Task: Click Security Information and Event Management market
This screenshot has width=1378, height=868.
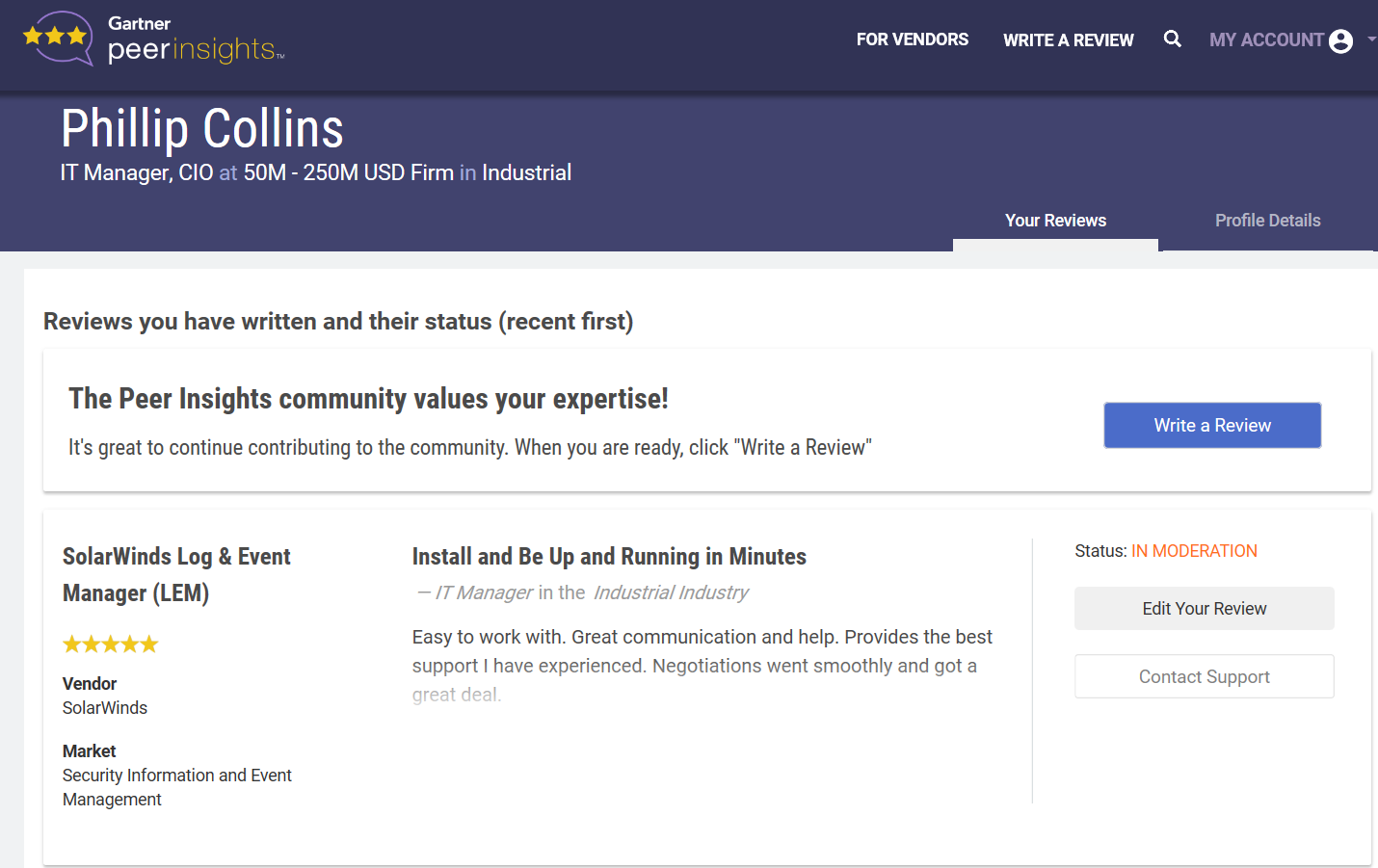Action: coord(177,787)
